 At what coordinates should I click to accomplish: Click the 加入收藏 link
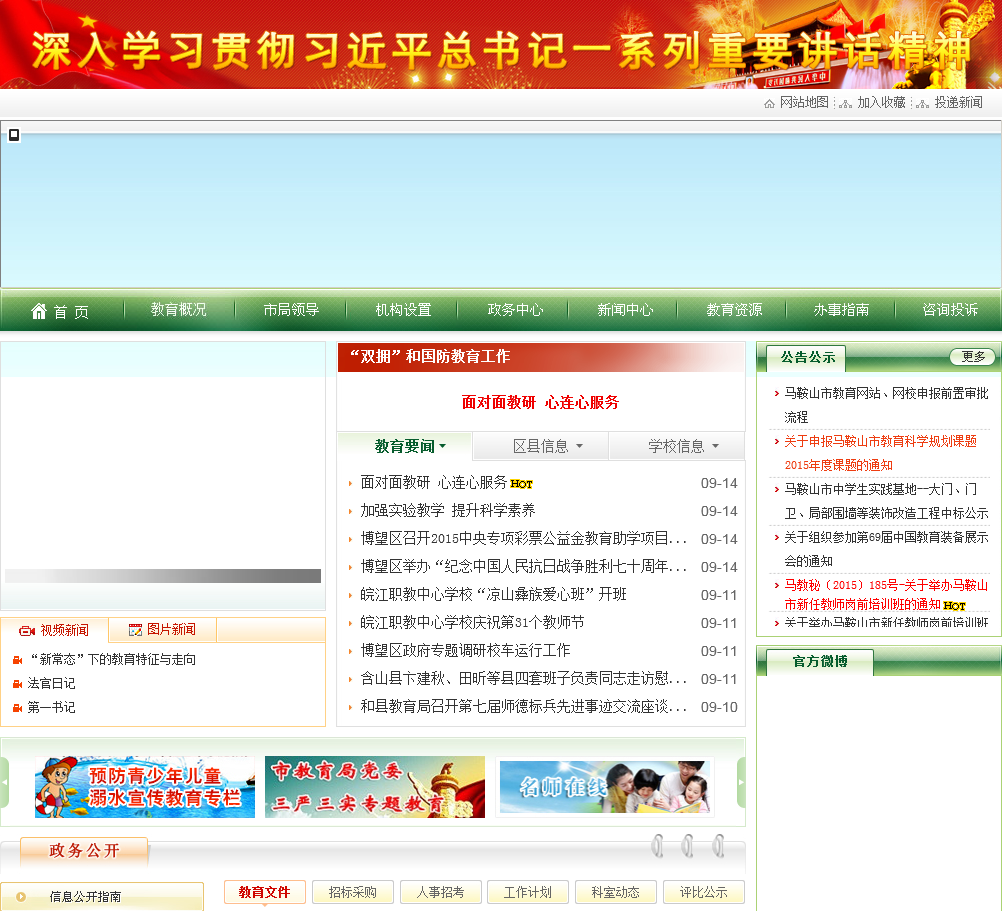[x=881, y=103]
